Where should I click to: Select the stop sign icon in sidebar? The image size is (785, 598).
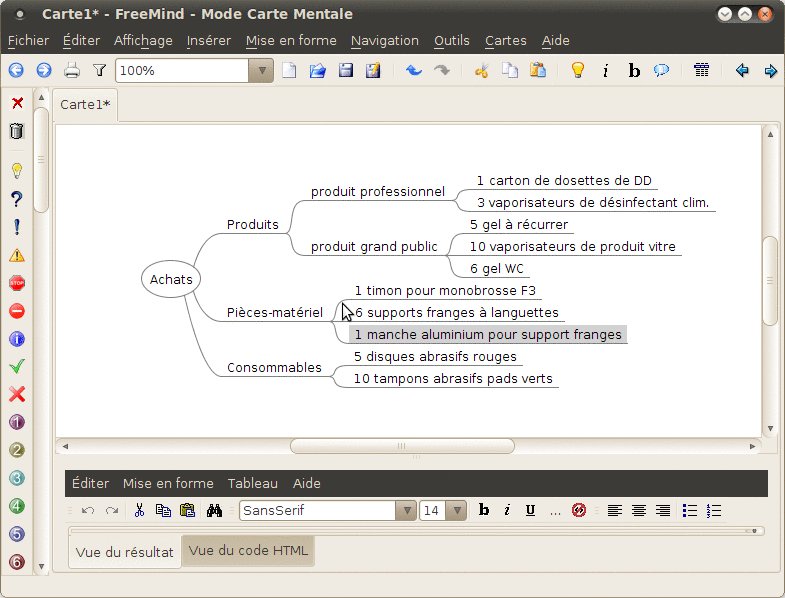click(x=17, y=283)
